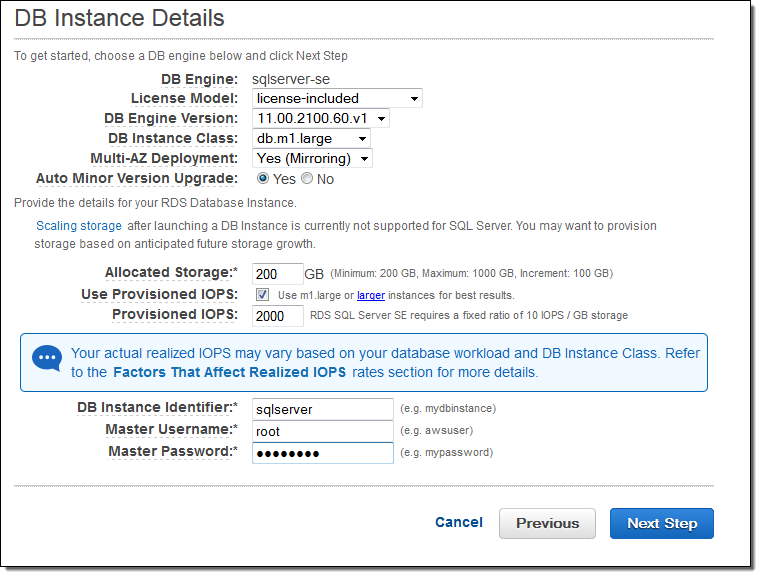The image size is (761, 577).
Task: Click the Master Password field
Action: point(322,453)
